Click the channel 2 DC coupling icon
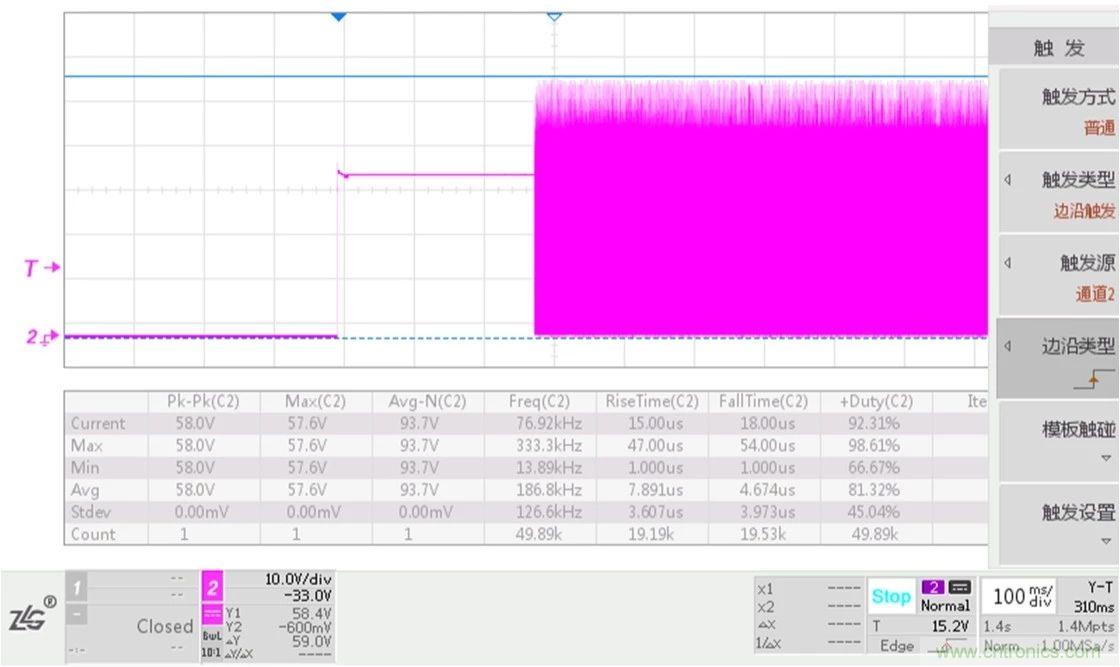 point(212,614)
